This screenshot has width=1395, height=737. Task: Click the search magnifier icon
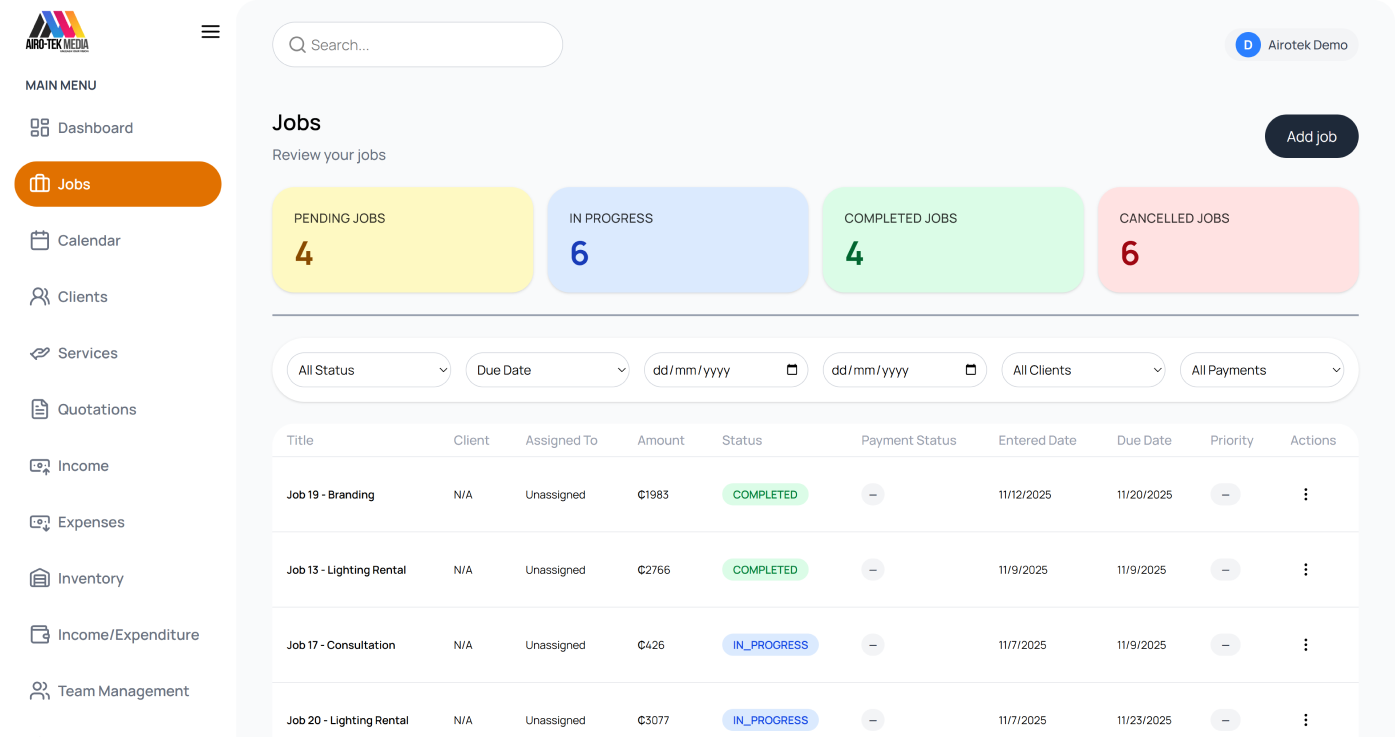296,44
